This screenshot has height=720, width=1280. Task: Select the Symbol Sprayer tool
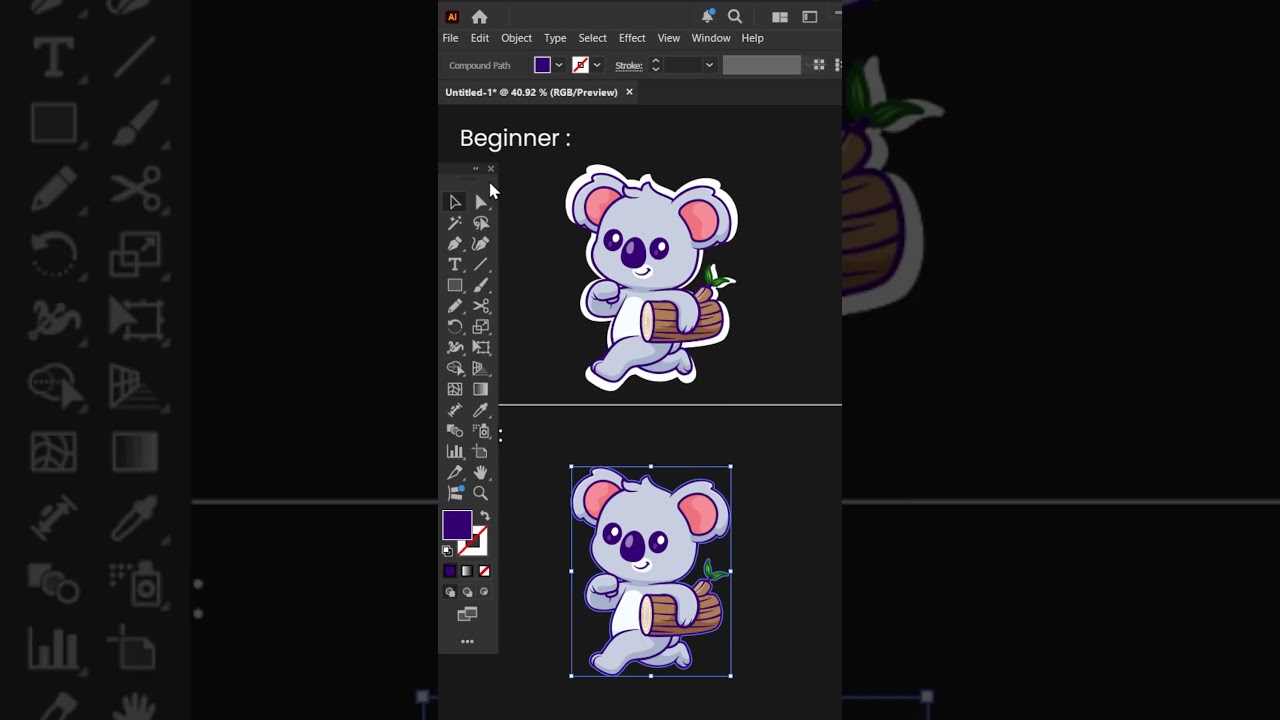pos(481,431)
